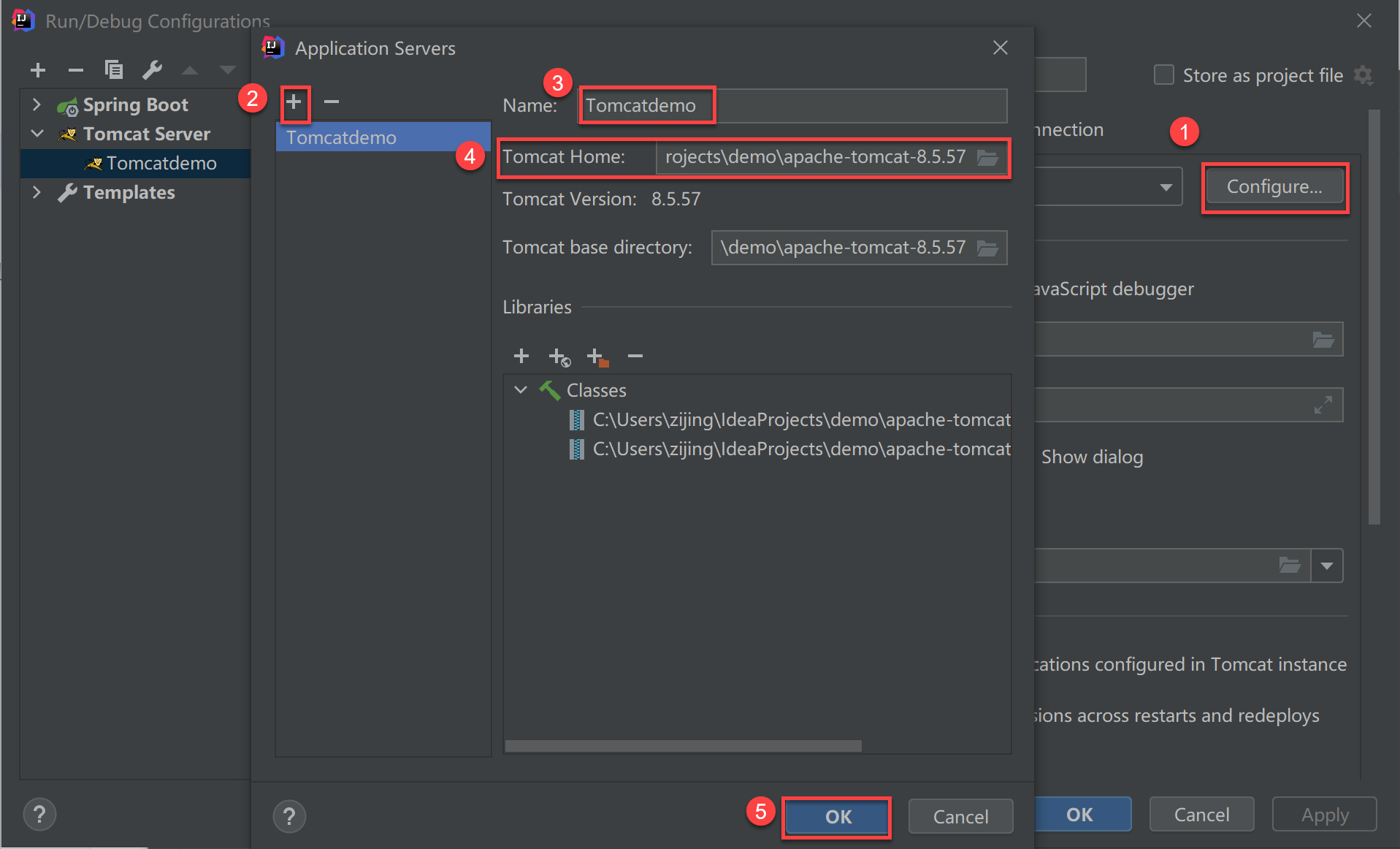Click the Configure... button
Viewport: 1400px width, 849px height.
[x=1274, y=187]
